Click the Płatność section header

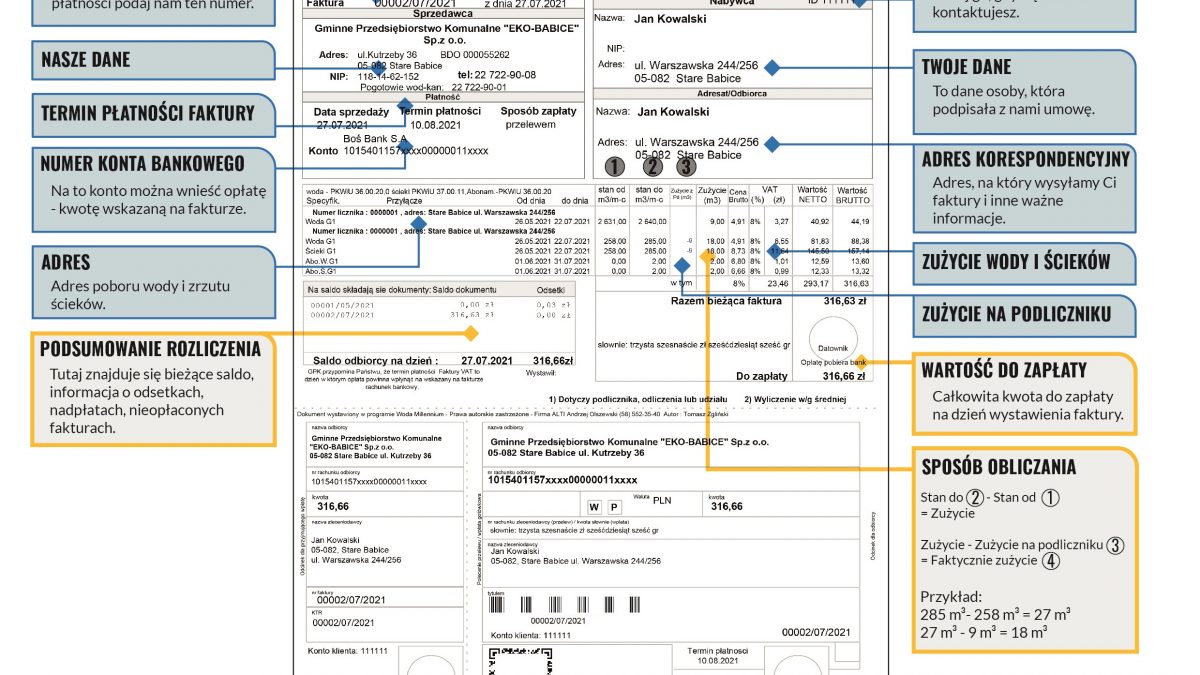441,98
